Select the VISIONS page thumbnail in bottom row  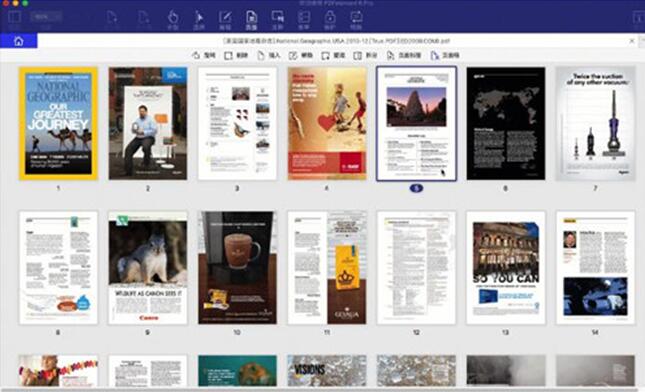[327, 371]
